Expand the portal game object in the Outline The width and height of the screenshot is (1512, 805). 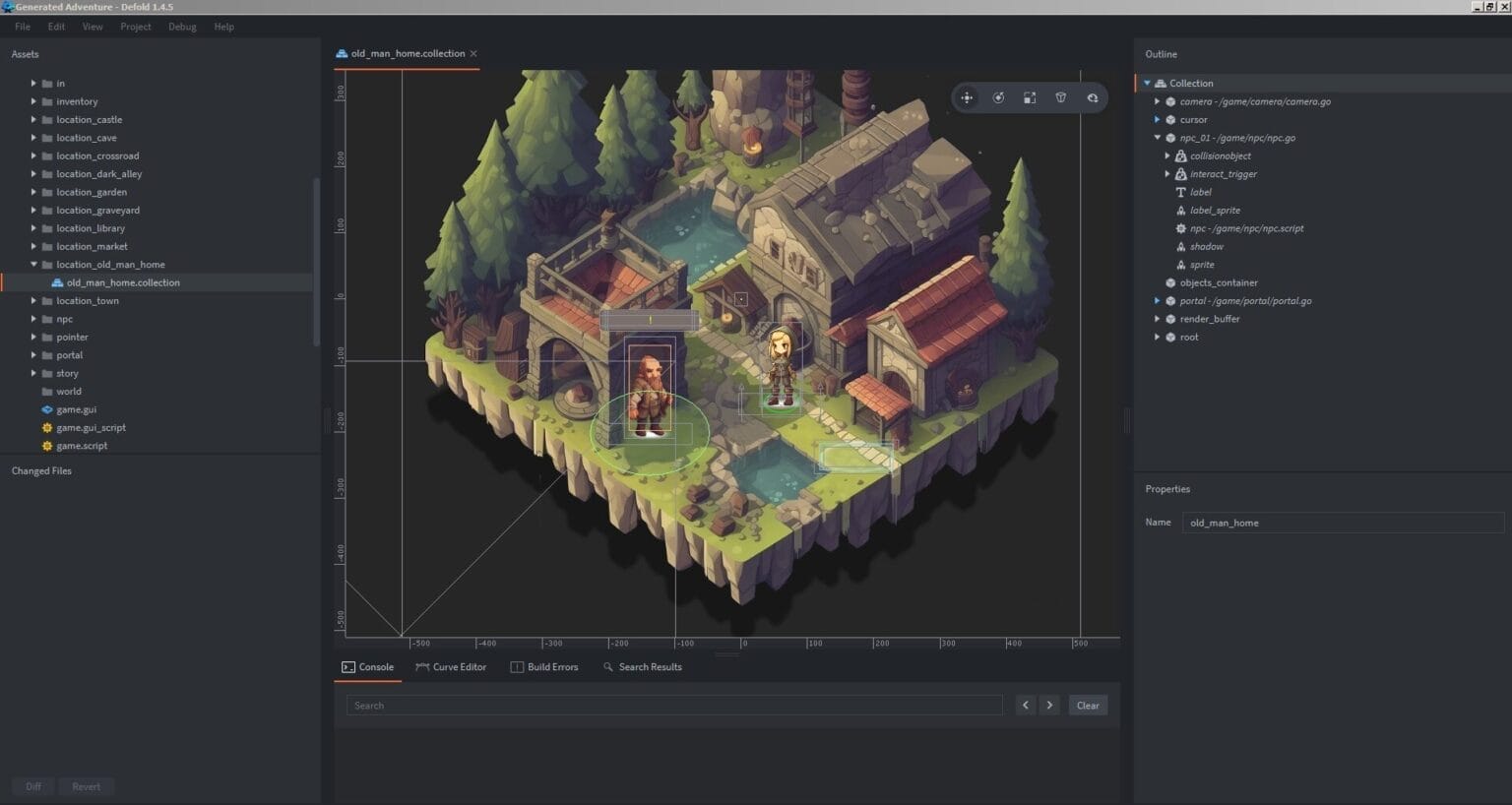coord(1158,300)
